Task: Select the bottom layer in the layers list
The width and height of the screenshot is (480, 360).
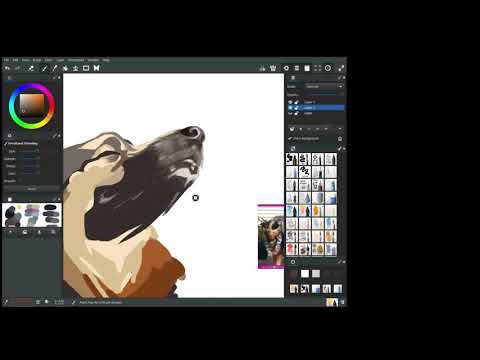Action: point(316,113)
